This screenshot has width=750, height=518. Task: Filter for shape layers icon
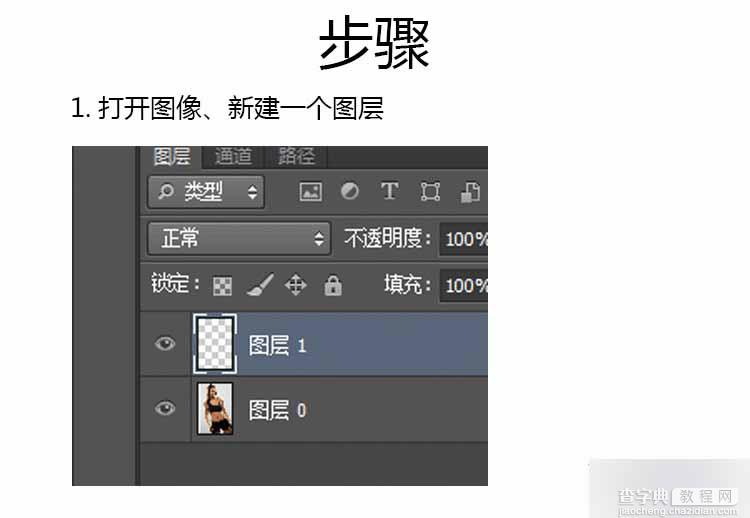click(430, 192)
